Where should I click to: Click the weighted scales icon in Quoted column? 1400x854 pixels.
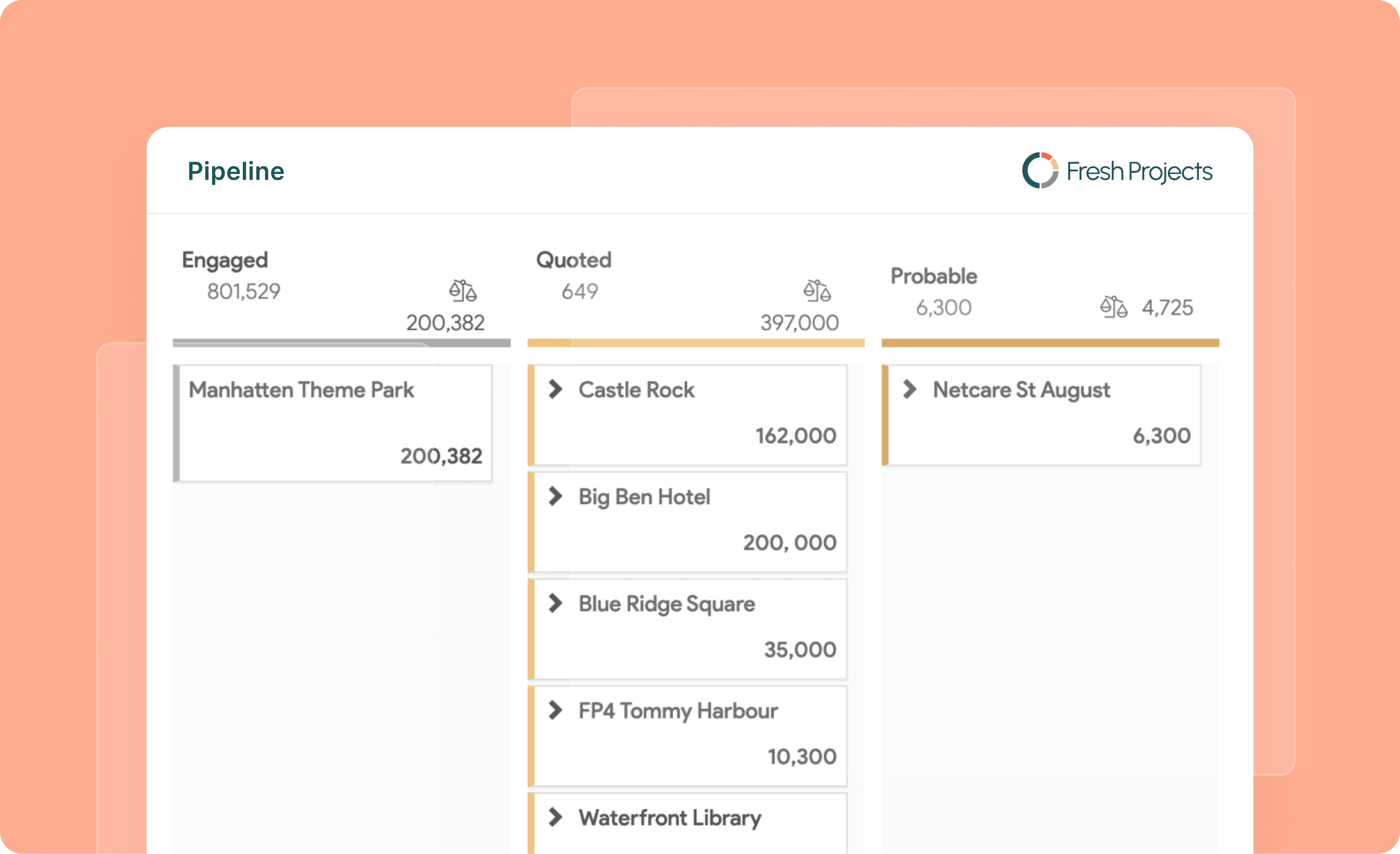[817, 291]
